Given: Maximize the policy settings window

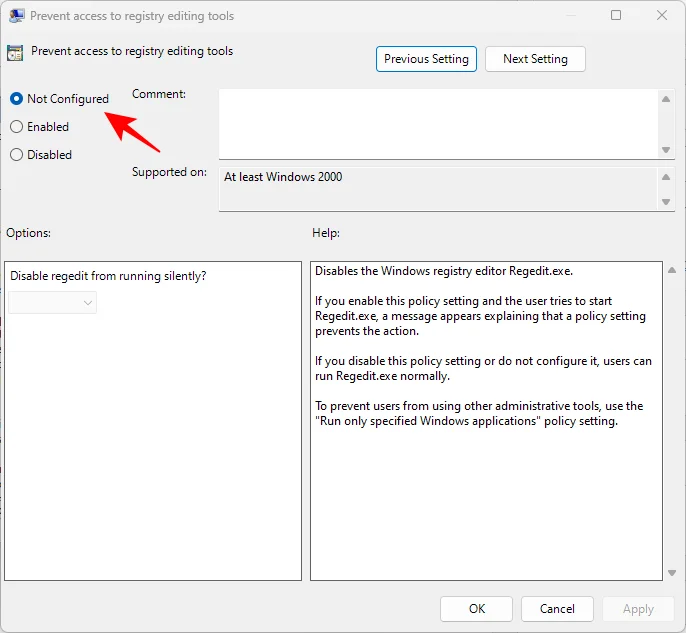Looking at the screenshot, I should pos(616,16).
